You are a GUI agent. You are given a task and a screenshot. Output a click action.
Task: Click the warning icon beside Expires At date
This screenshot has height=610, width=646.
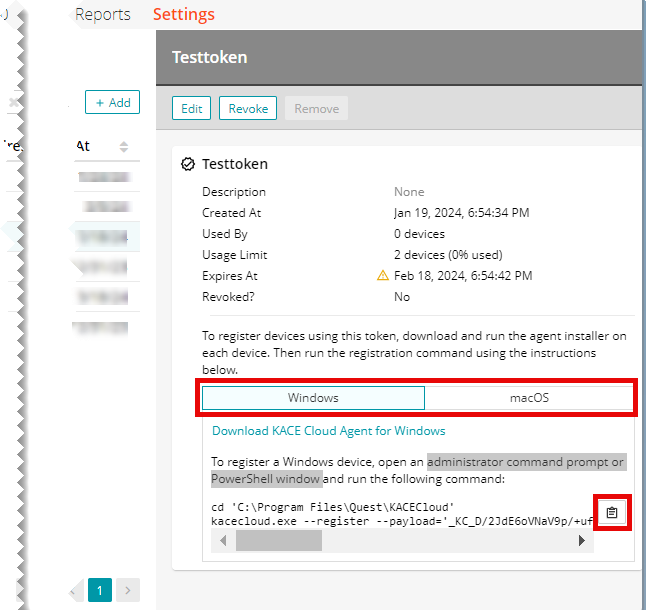(x=382, y=276)
